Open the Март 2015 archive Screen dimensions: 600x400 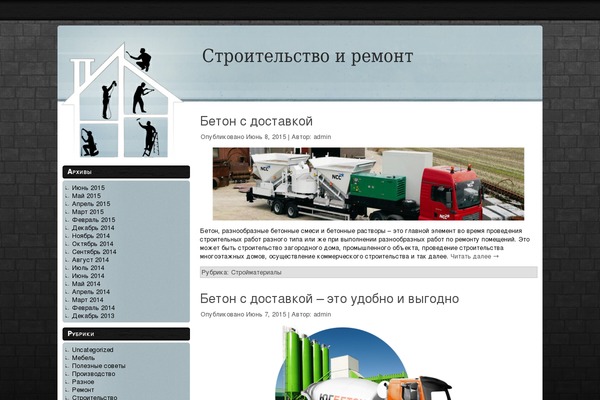(x=88, y=212)
